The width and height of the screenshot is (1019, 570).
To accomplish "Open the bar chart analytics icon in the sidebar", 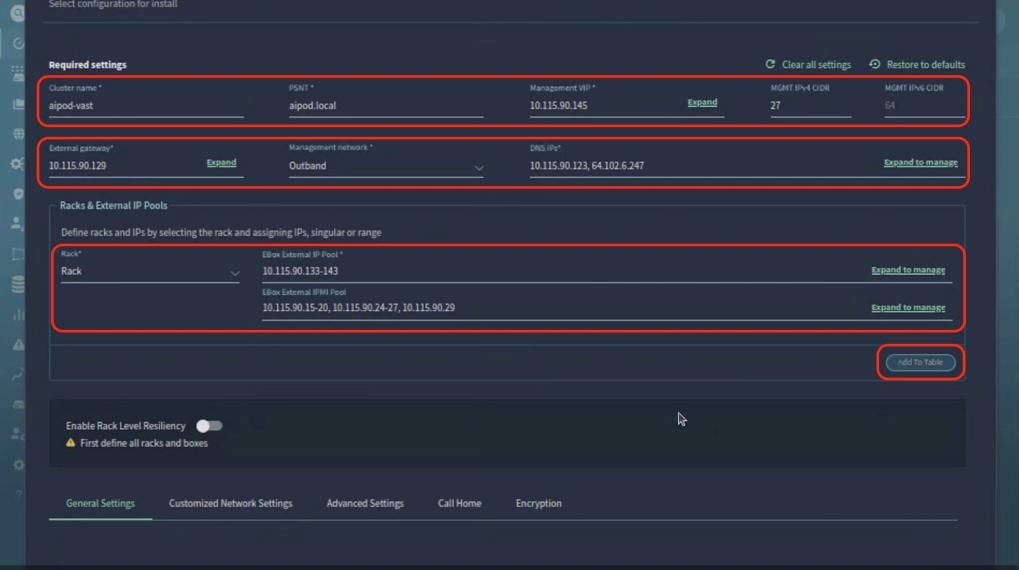I will pos(18,315).
